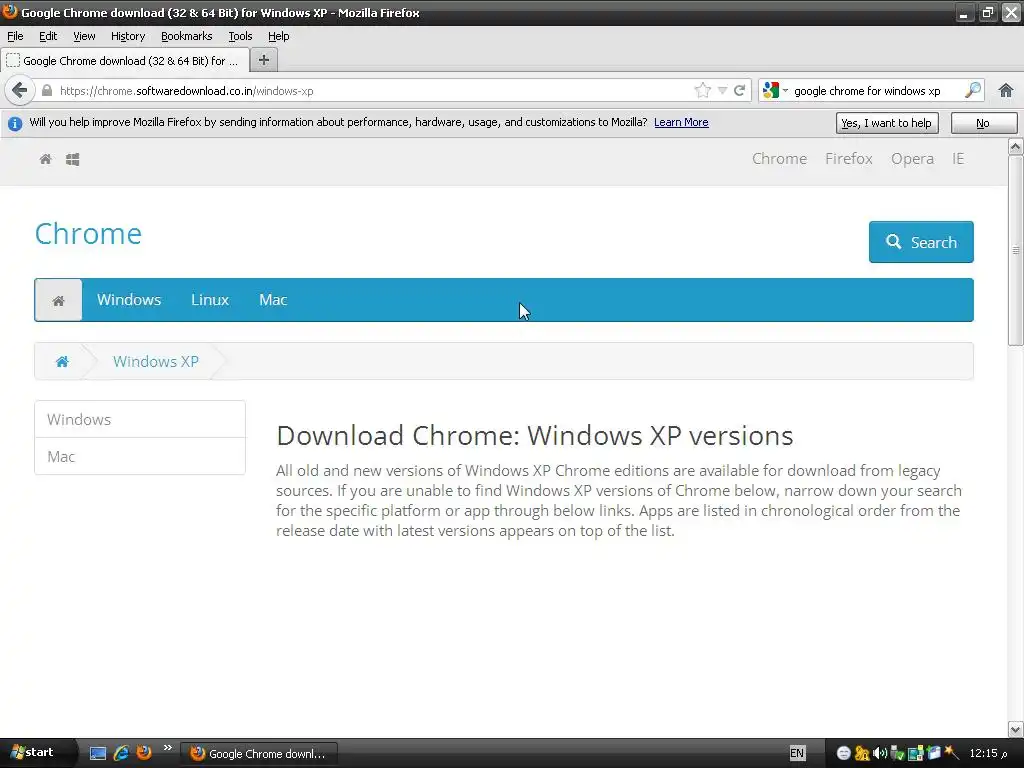Click the IE link in top navigation
1024x768 pixels.
pyautogui.click(x=957, y=159)
